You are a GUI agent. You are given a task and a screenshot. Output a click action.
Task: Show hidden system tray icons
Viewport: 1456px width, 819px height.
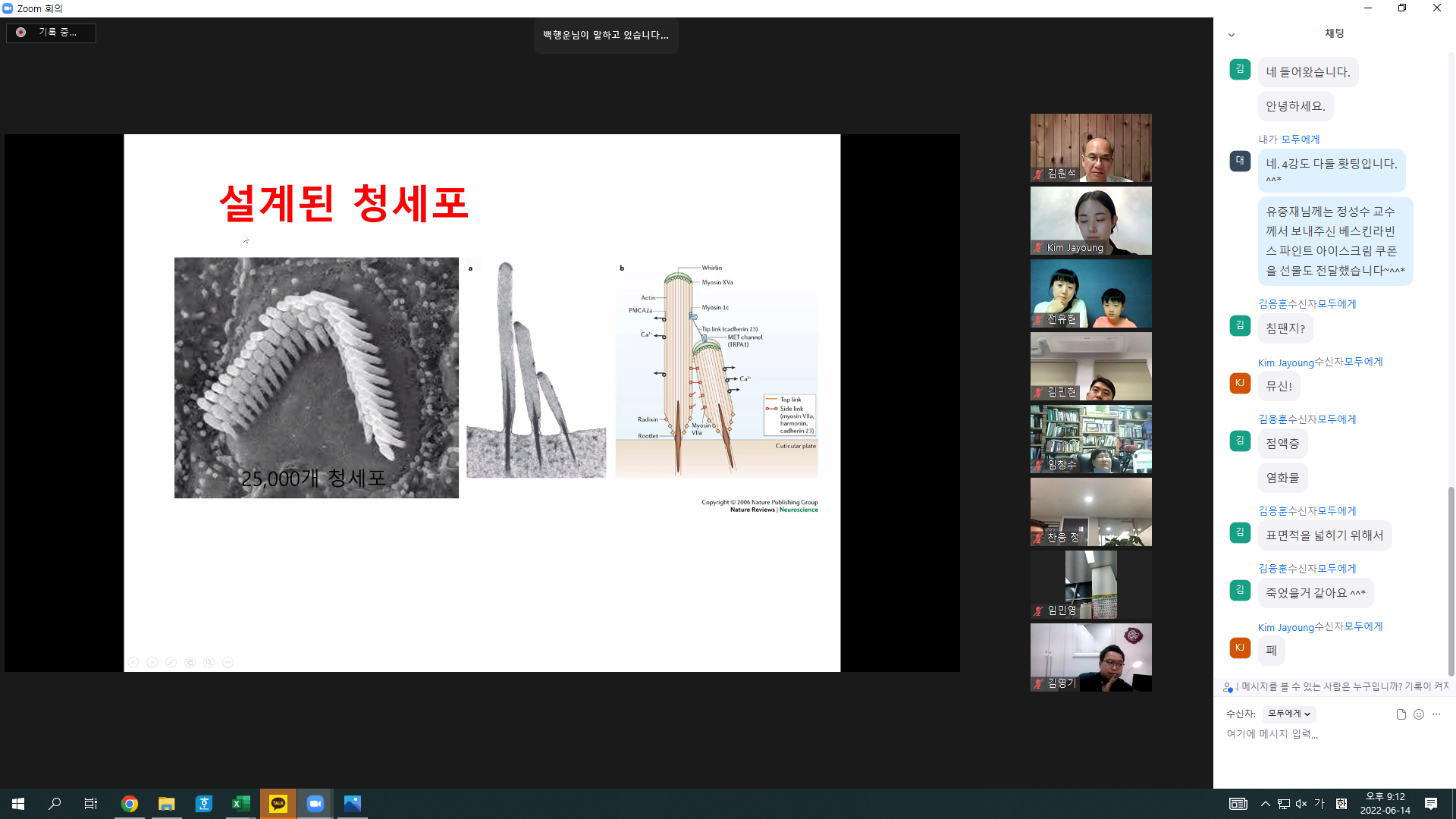pos(1265,804)
